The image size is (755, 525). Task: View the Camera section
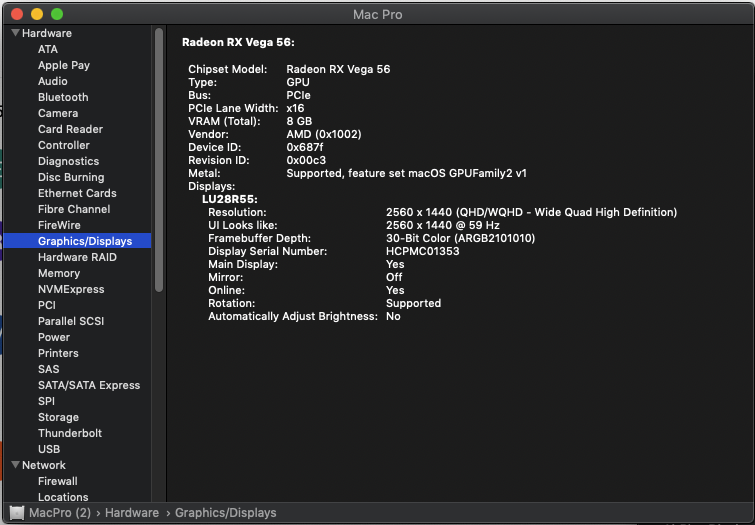pos(58,113)
